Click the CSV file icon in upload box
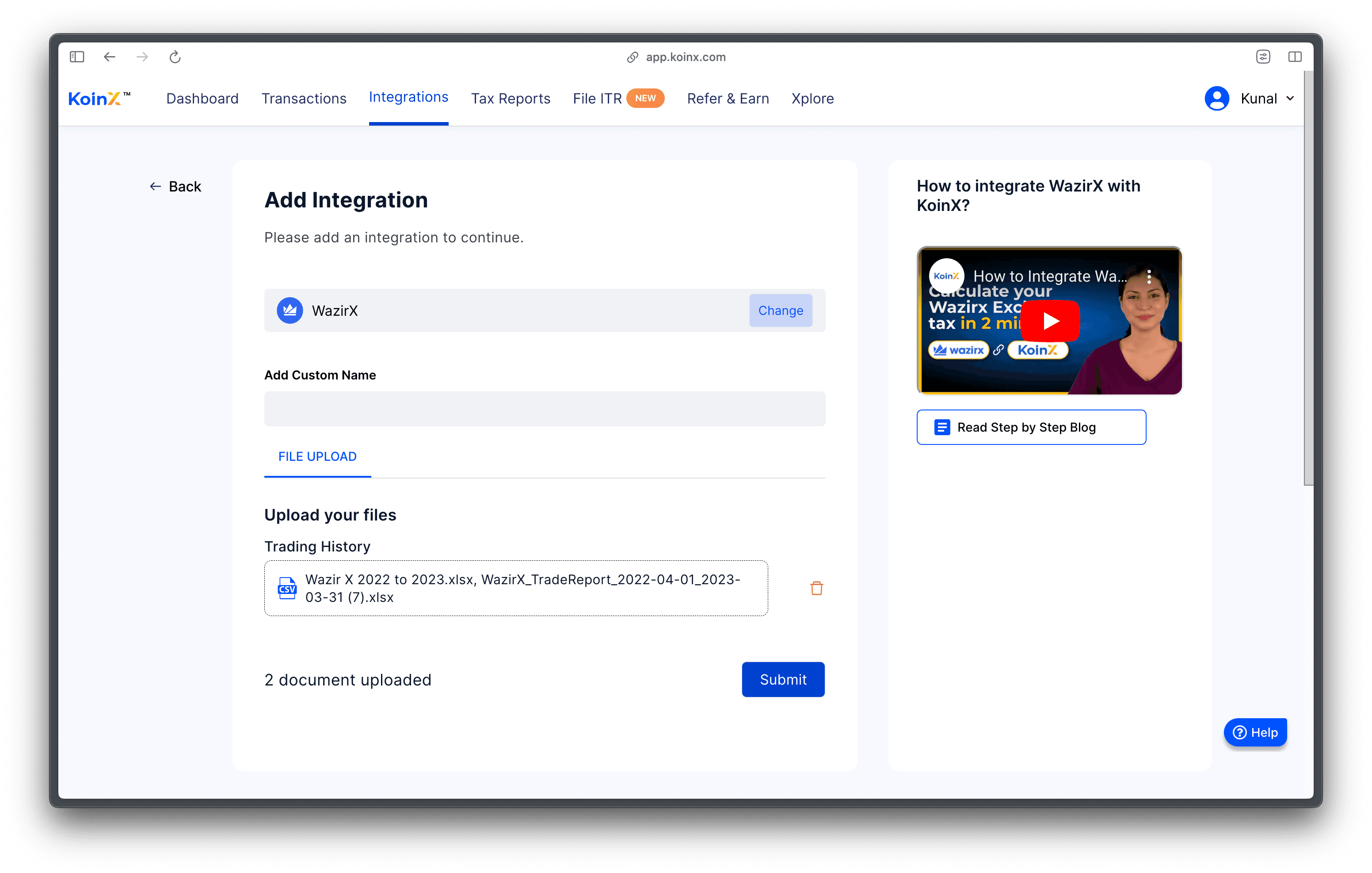 (287, 588)
